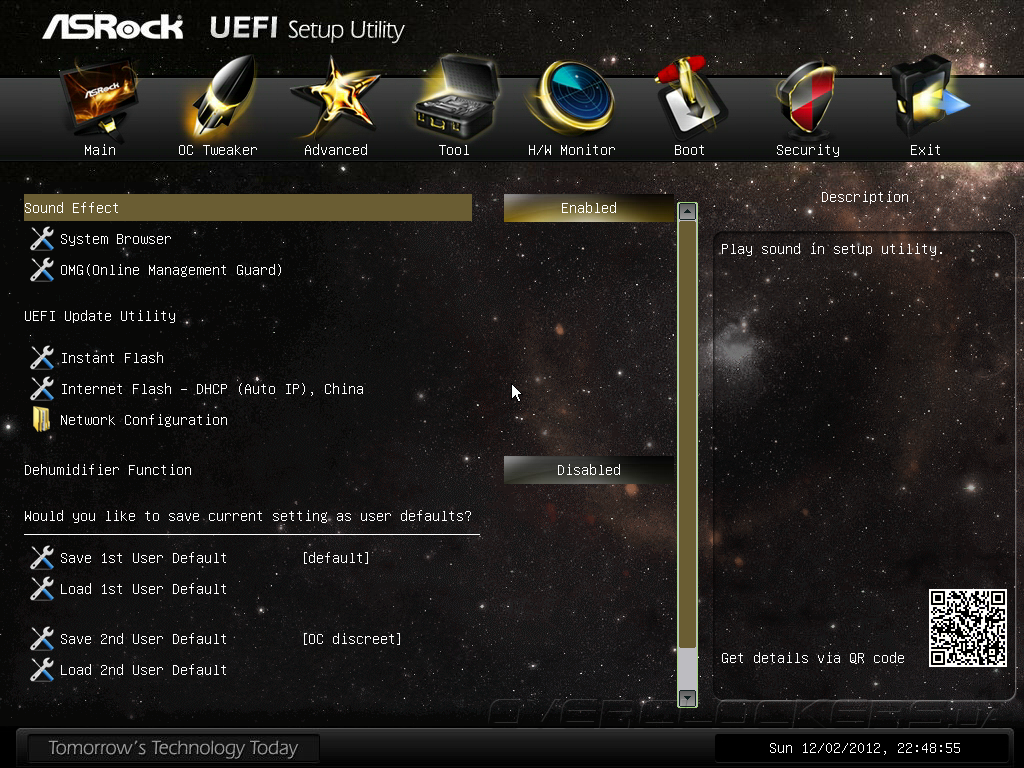
Task: Select the Tool toolbox icon
Action: [x=456, y=97]
